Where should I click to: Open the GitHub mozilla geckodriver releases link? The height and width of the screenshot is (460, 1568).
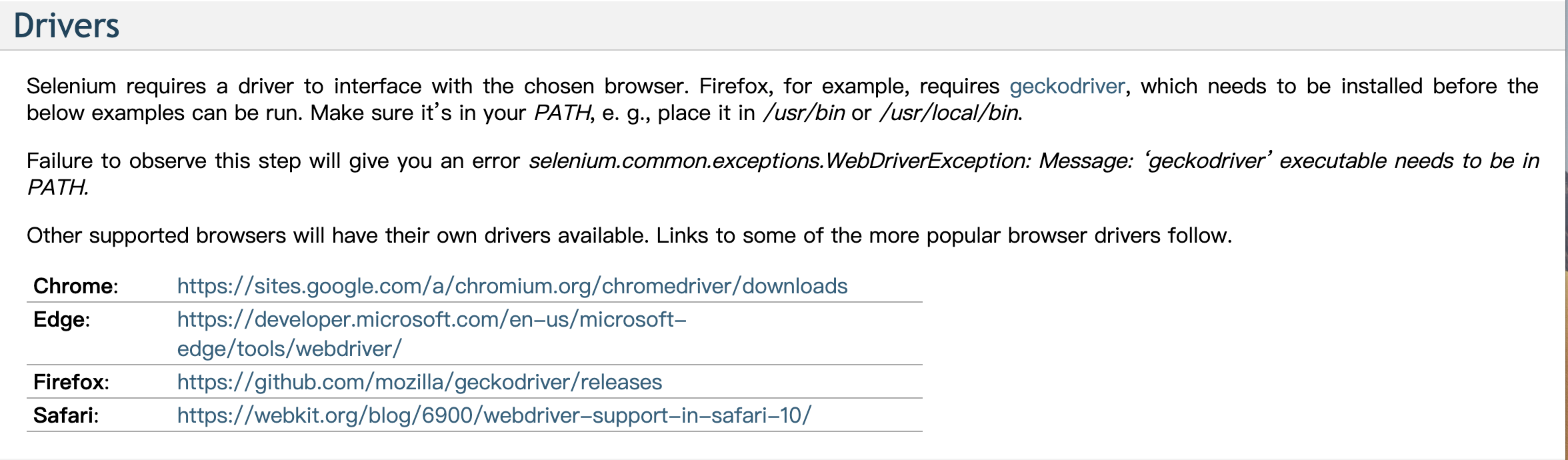coord(419,382)
